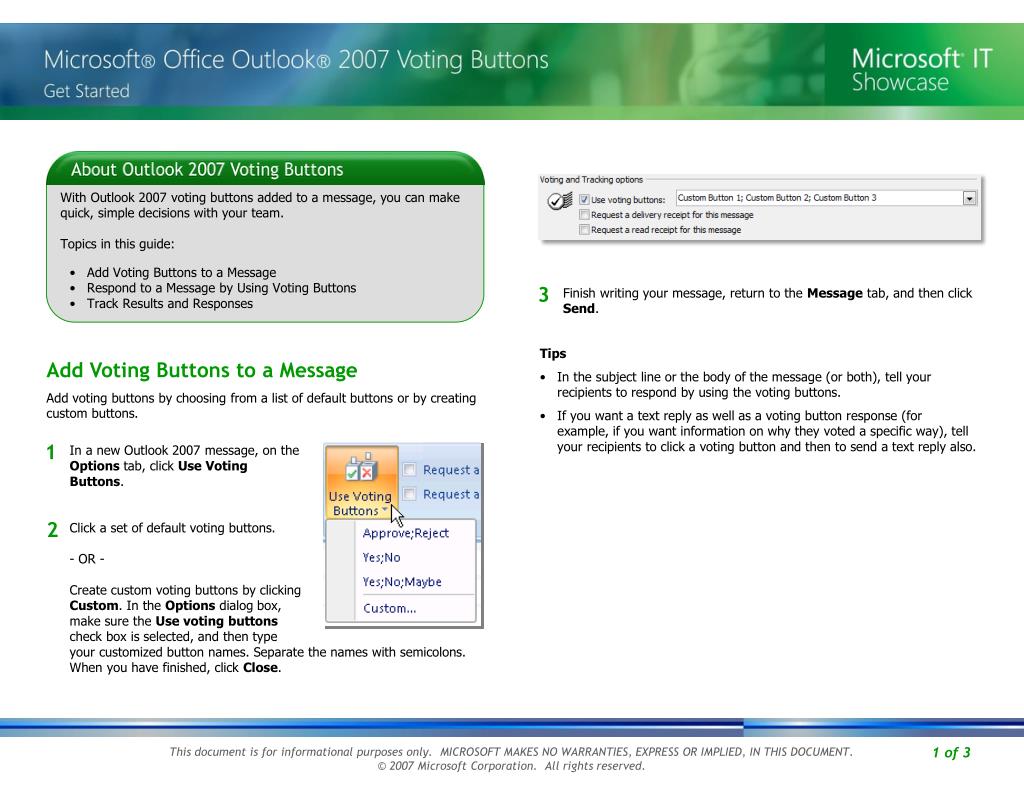Toggle the Use voting buttons checkbox

point(584,200)
